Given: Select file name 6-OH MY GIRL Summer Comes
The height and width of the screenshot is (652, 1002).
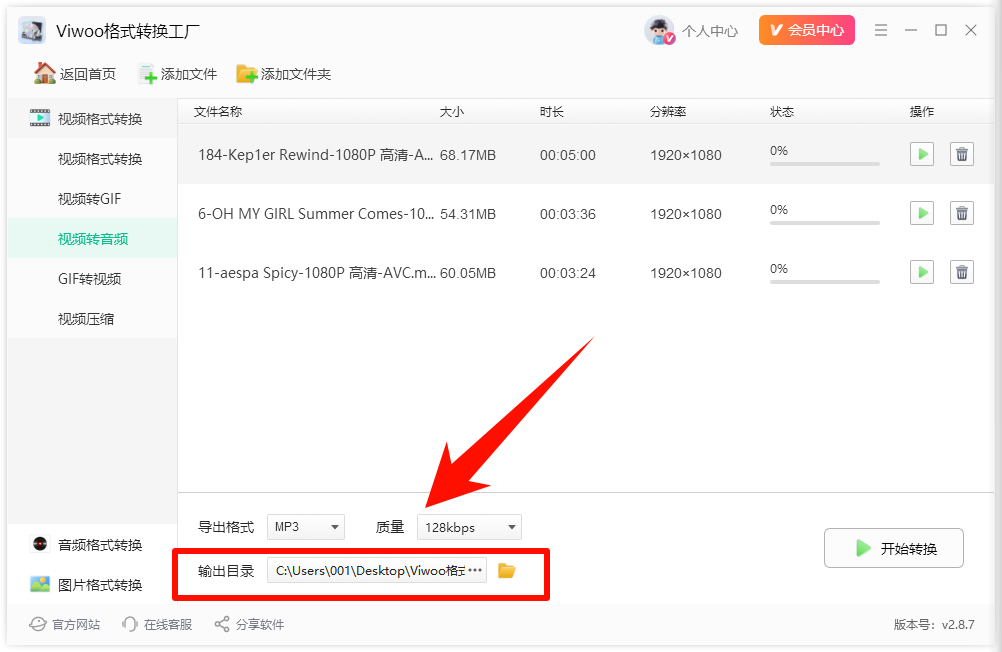Looking at the screenshot, I should tap(316, 213).
